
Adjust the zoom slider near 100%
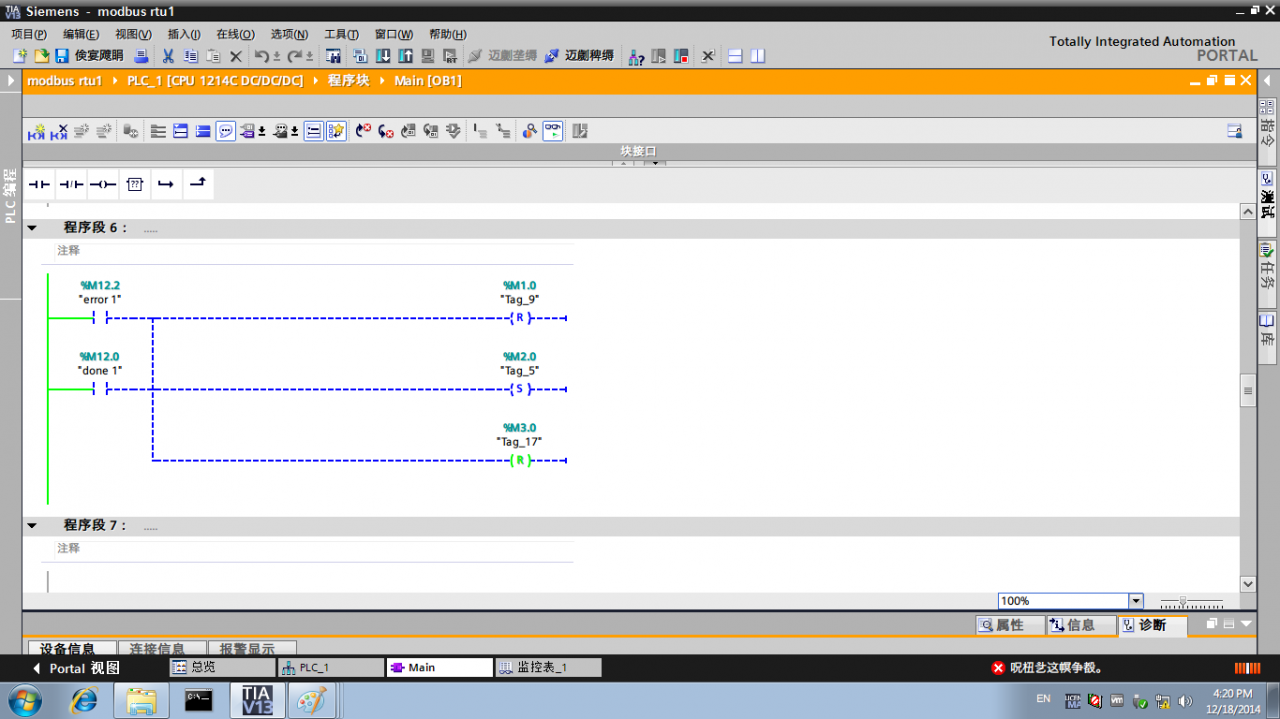pos(1183,601)
